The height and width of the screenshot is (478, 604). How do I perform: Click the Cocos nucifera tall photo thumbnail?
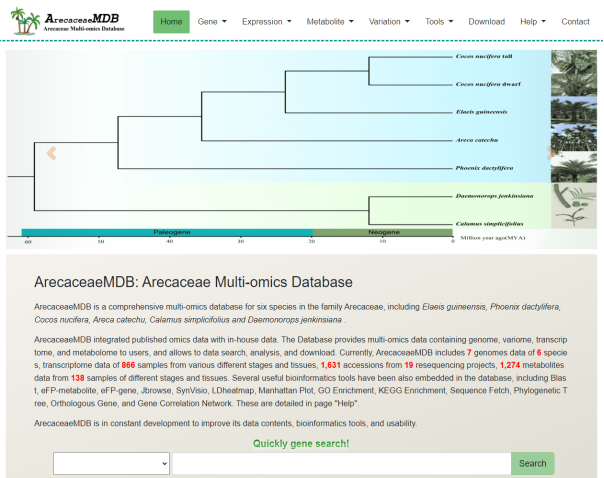tap(574, 62)
